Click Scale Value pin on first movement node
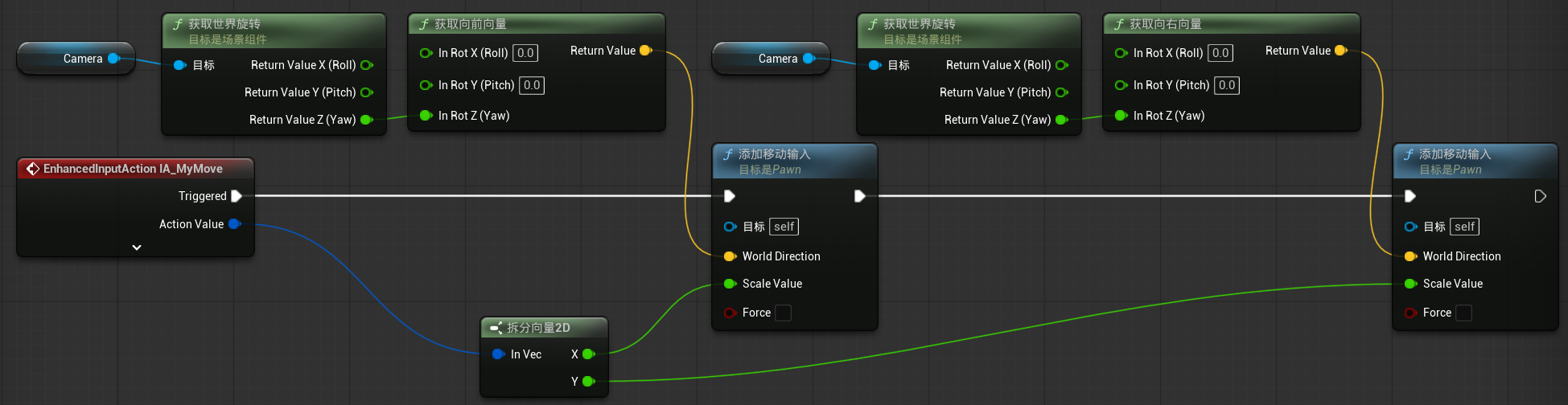This screenshot has height=405, width=1568. (x=730, y=284)
